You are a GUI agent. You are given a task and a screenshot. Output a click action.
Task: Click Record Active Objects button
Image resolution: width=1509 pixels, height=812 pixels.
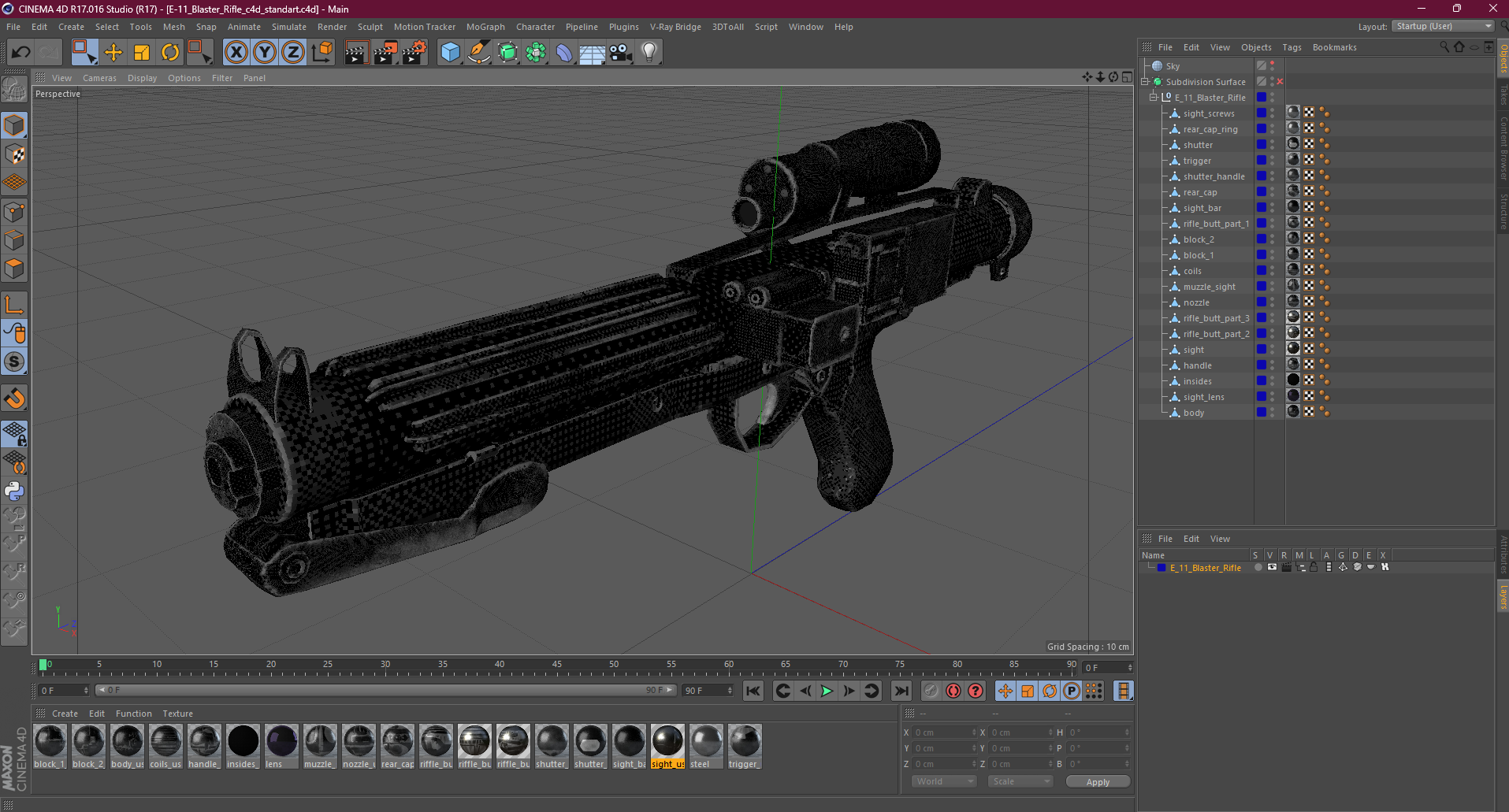(931, 691)
